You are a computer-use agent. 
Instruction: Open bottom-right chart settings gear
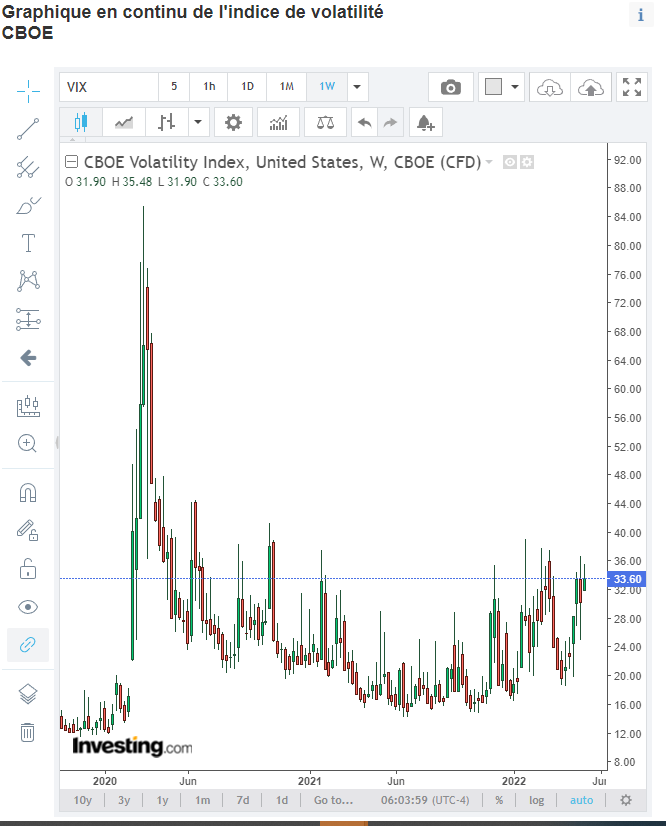point(626,800)
